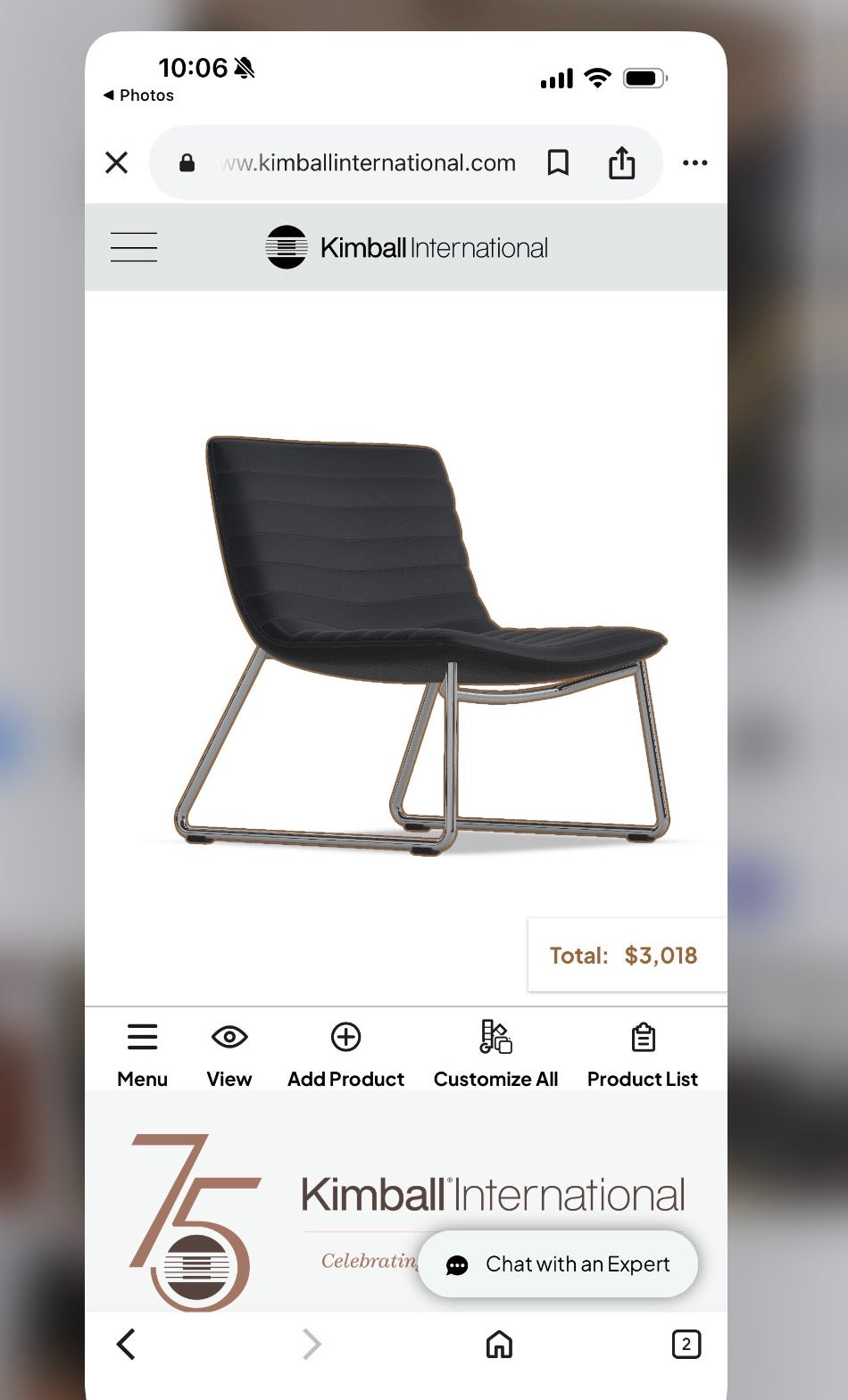The image size is (848, 1400).
Task: Tap the kimballinternational.com address field
Action: (369, 162)
